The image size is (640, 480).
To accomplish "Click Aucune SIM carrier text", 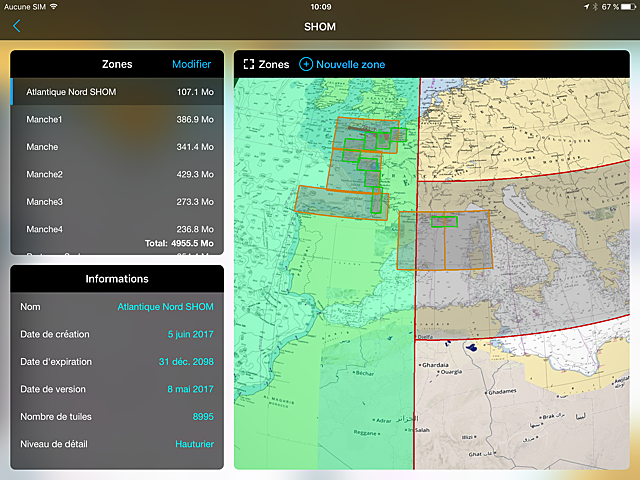I will coord(24,7).
